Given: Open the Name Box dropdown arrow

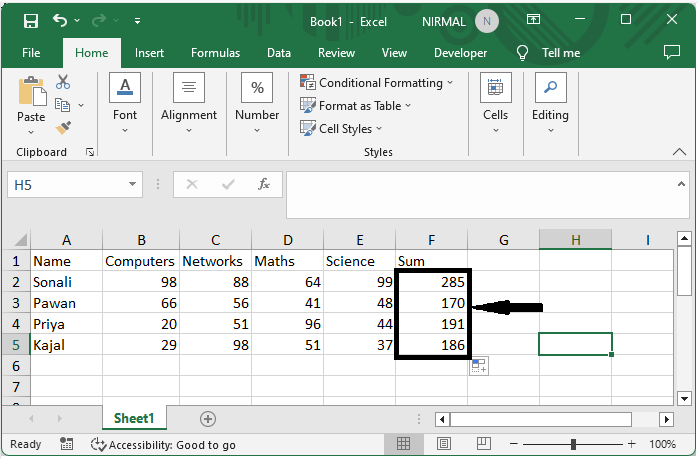Looking at the screenshot, I should tap(133, 185).
